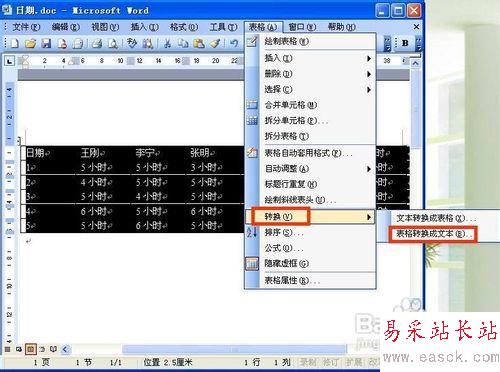Select the highlighted Print Layout view icon
500x372 pixels.
30,349
